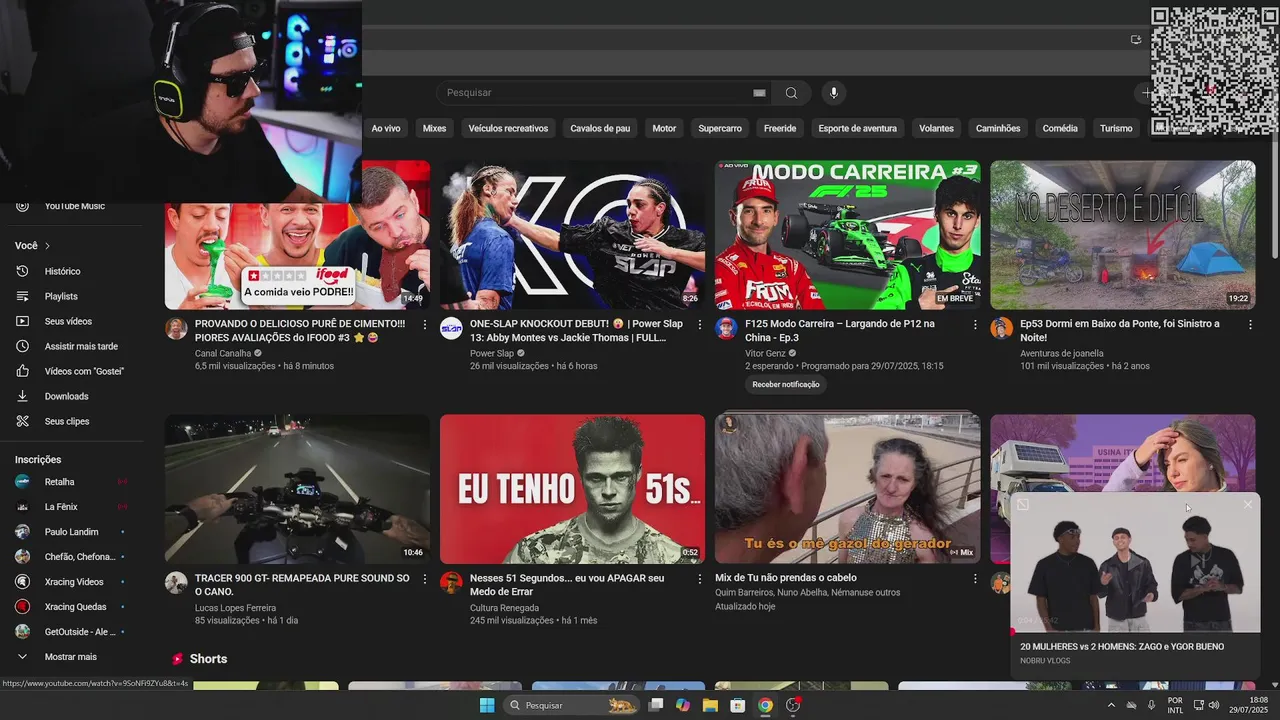Open more options for F125 Modo Carreira video

click(x=975, y=325)
